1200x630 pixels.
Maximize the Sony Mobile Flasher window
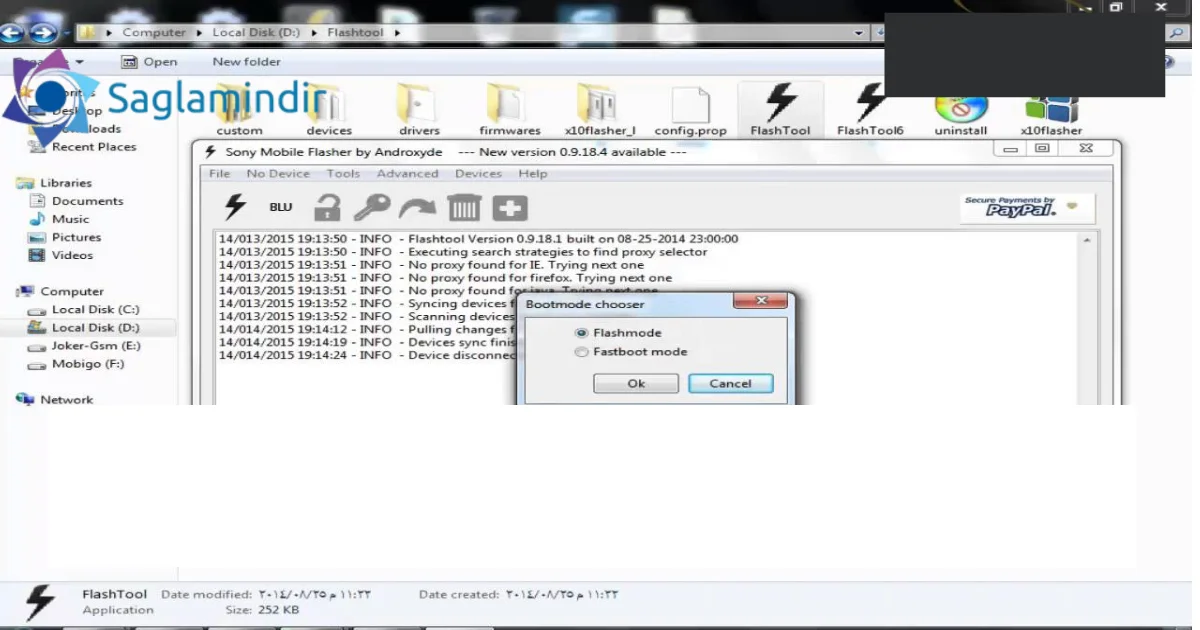point(1043,148)
